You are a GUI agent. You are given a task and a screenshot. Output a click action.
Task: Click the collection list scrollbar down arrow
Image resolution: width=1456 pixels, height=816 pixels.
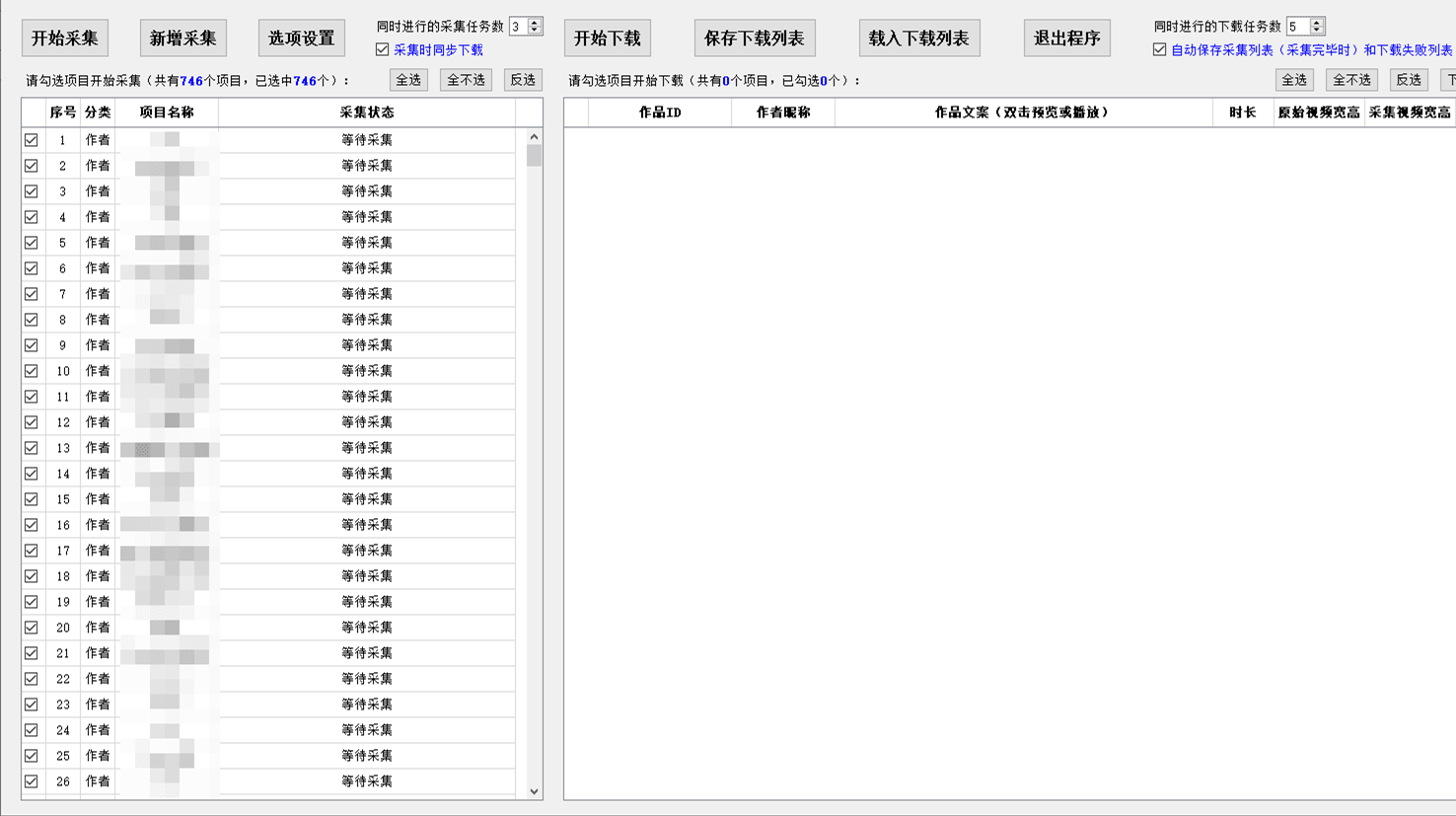(534, 791)
